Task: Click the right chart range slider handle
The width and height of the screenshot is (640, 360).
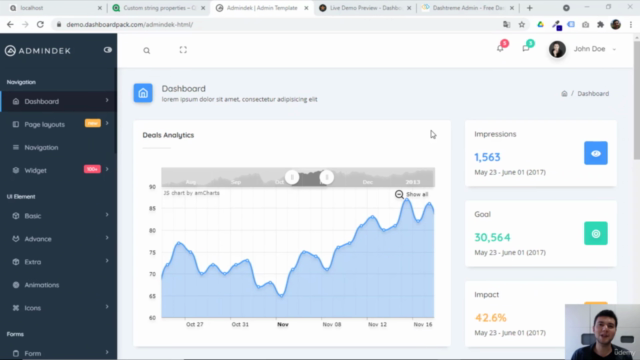Action: tap(327, 177)
